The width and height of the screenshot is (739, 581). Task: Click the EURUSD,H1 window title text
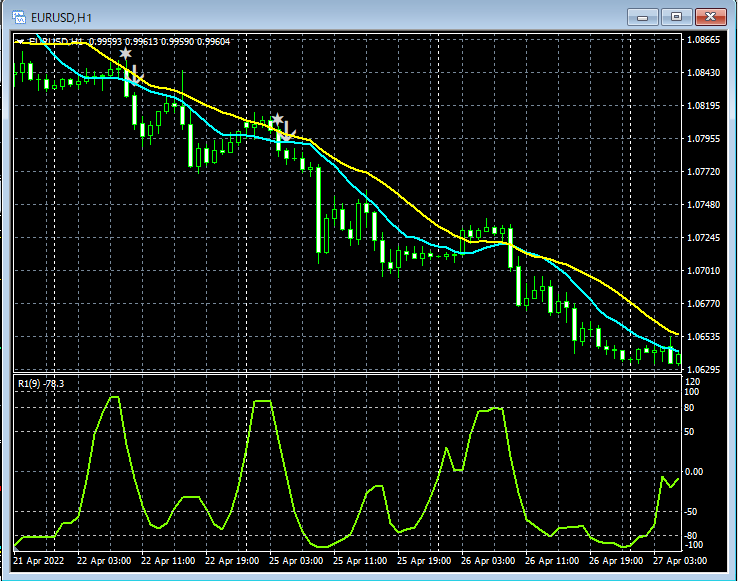(61, 18)
